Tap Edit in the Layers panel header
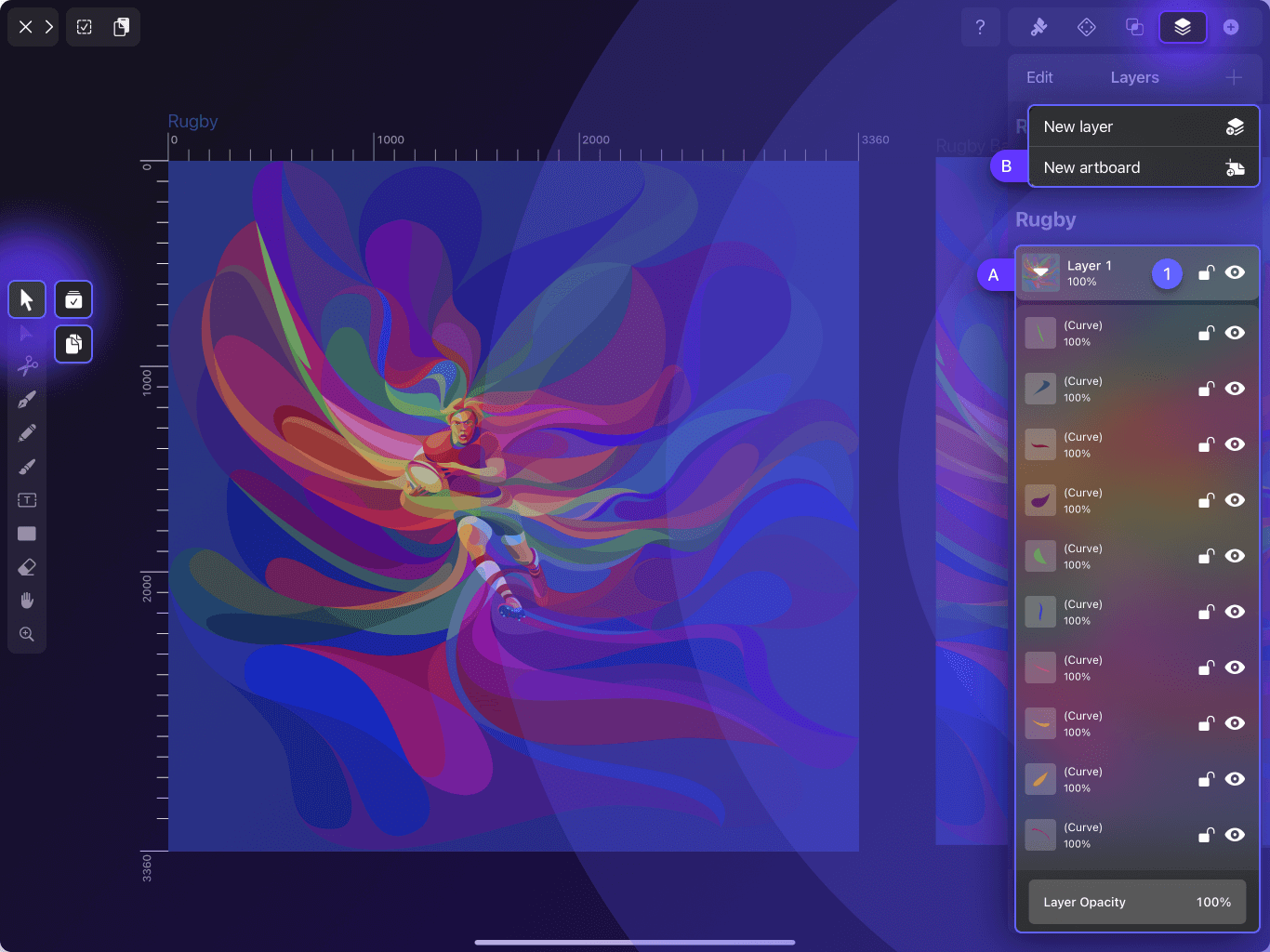The image size is (1270, 952). coord(1039,77)
